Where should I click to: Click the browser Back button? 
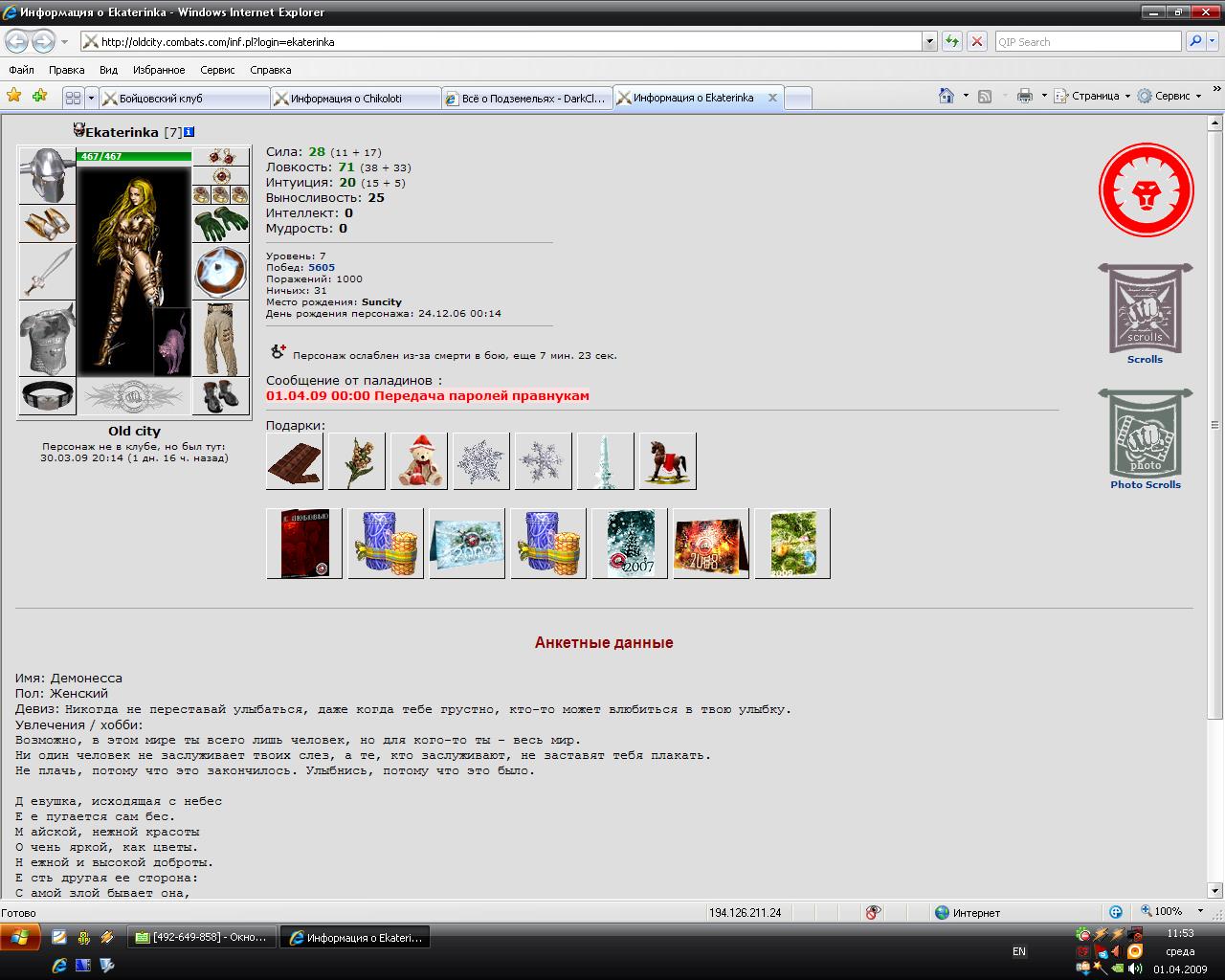pos(17,41)
